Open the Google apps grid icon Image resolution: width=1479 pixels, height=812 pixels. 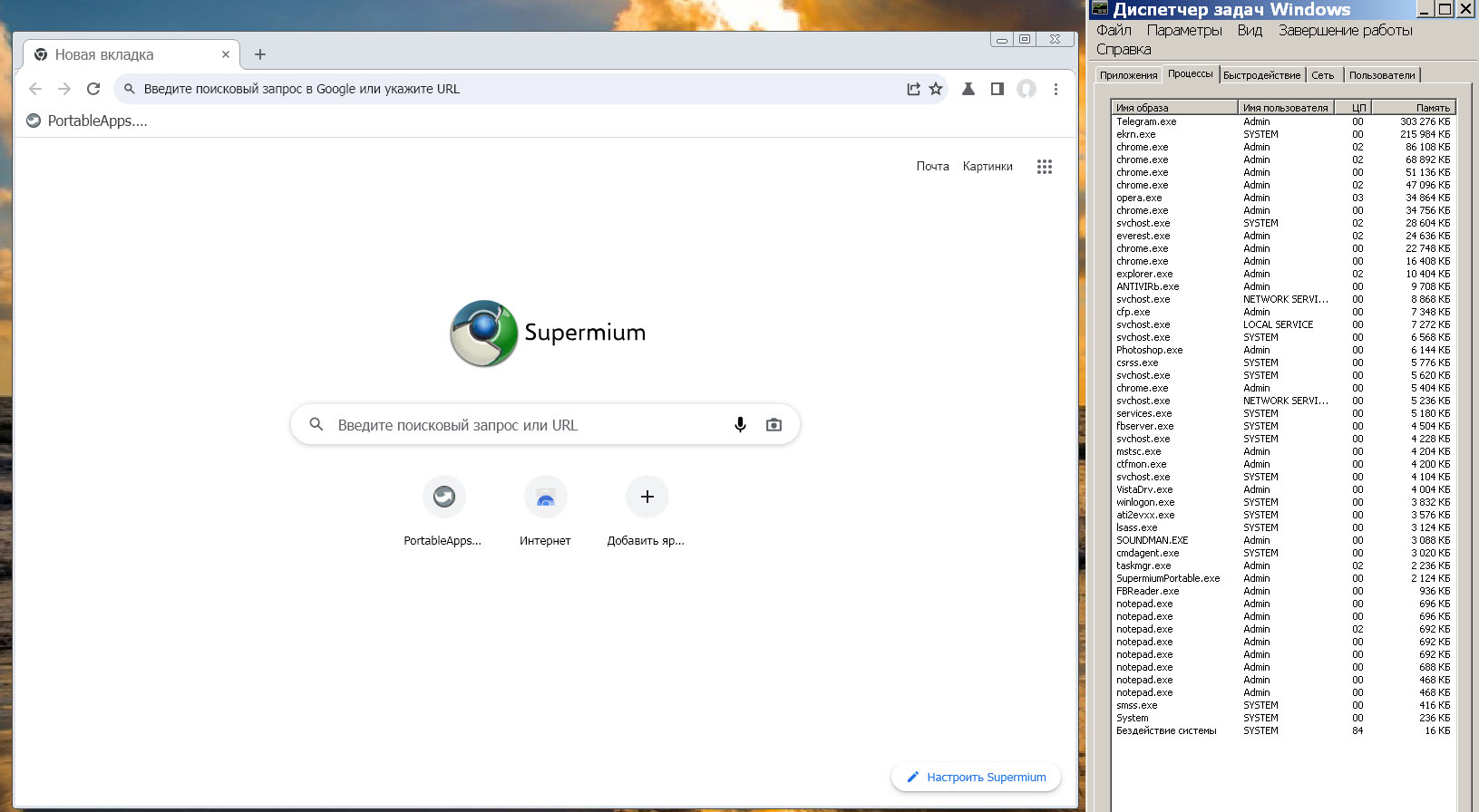pos(1045,167)
